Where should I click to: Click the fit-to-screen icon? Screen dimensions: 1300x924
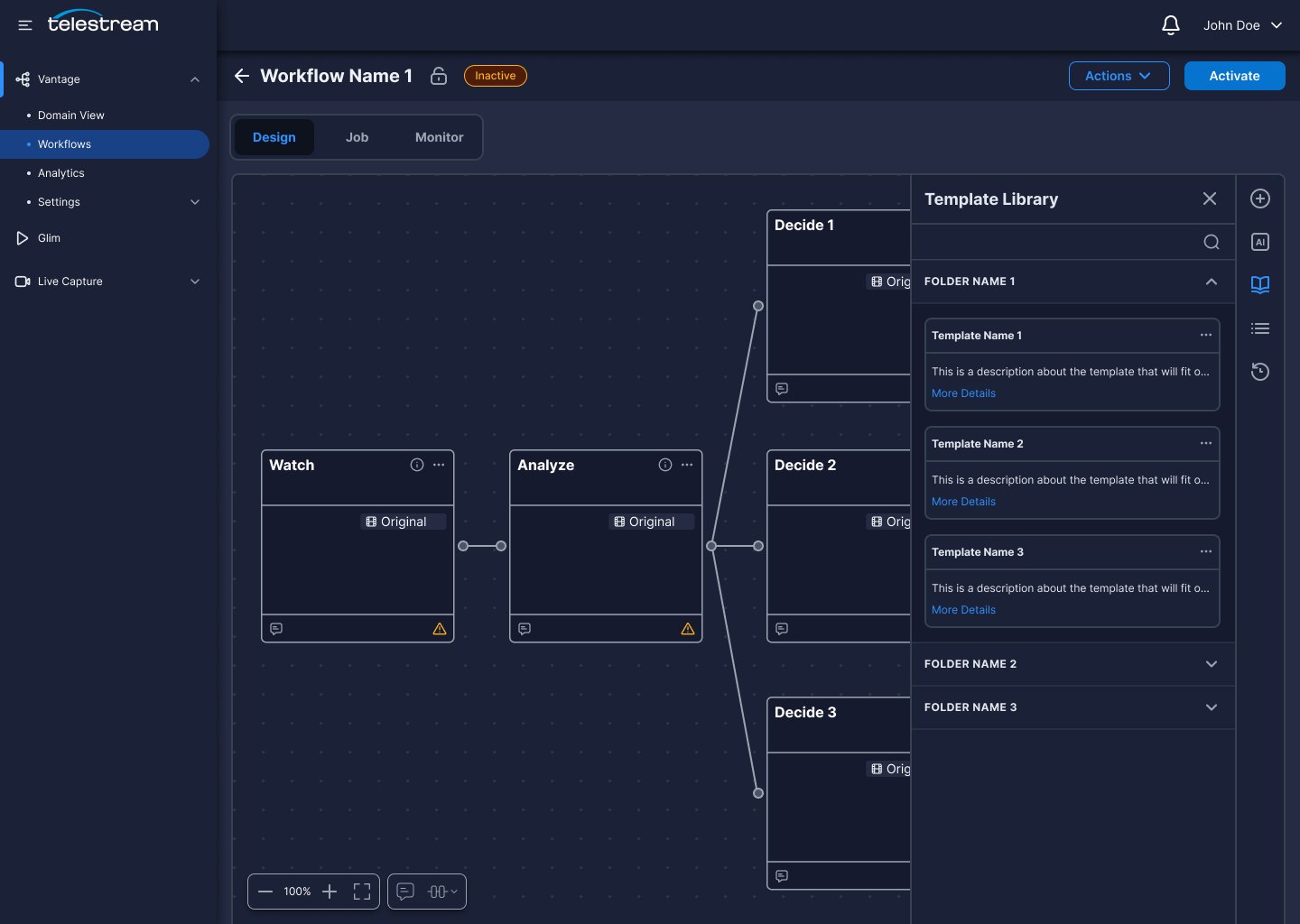pyautogui.click(x=362, y=892)
